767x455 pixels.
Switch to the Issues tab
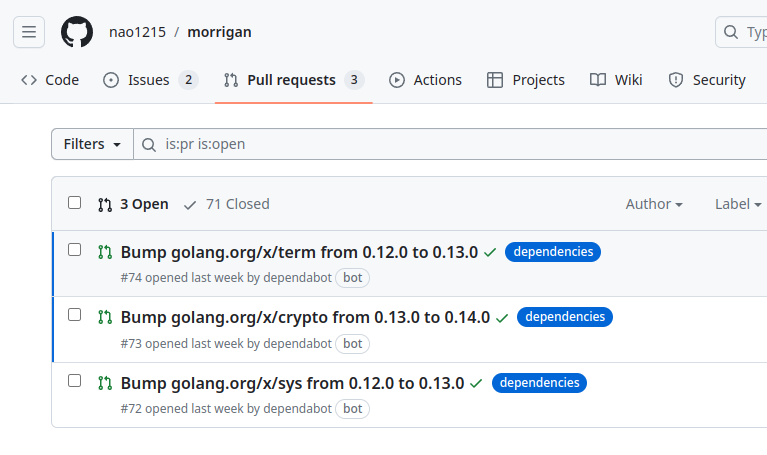(x=150, y=80)
